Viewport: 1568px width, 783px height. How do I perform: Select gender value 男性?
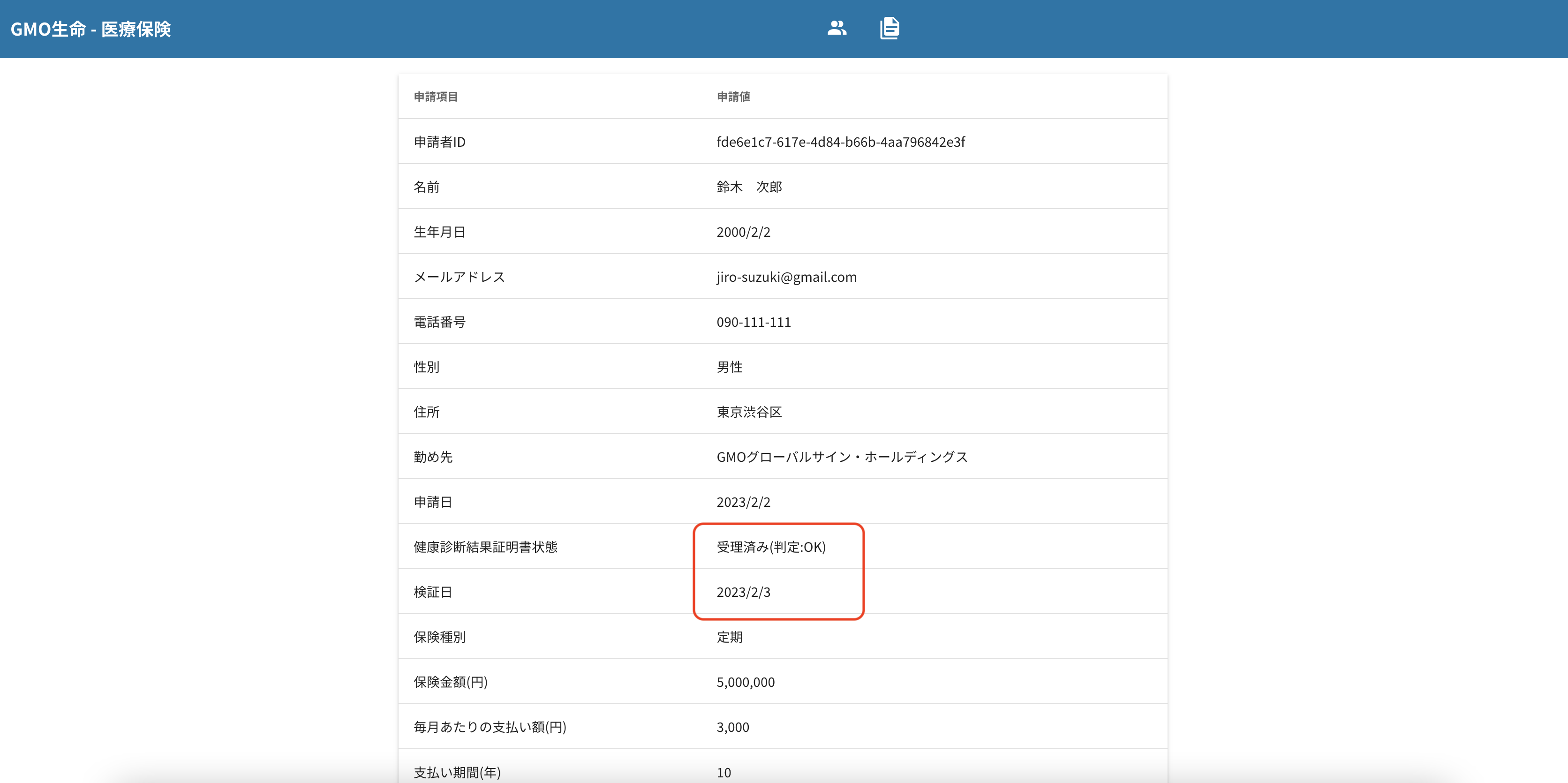[x=730, y=367]
